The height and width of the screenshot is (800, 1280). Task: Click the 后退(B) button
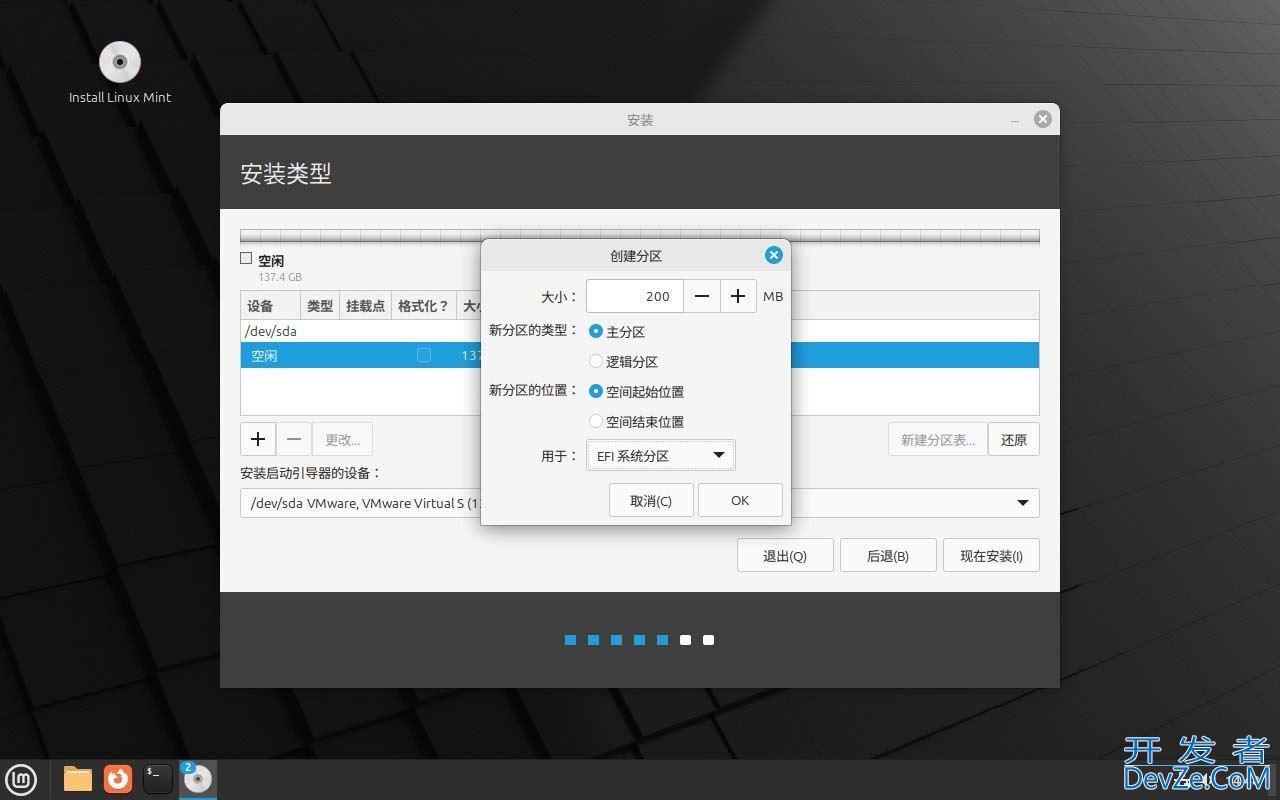click(x=888, y=556)
